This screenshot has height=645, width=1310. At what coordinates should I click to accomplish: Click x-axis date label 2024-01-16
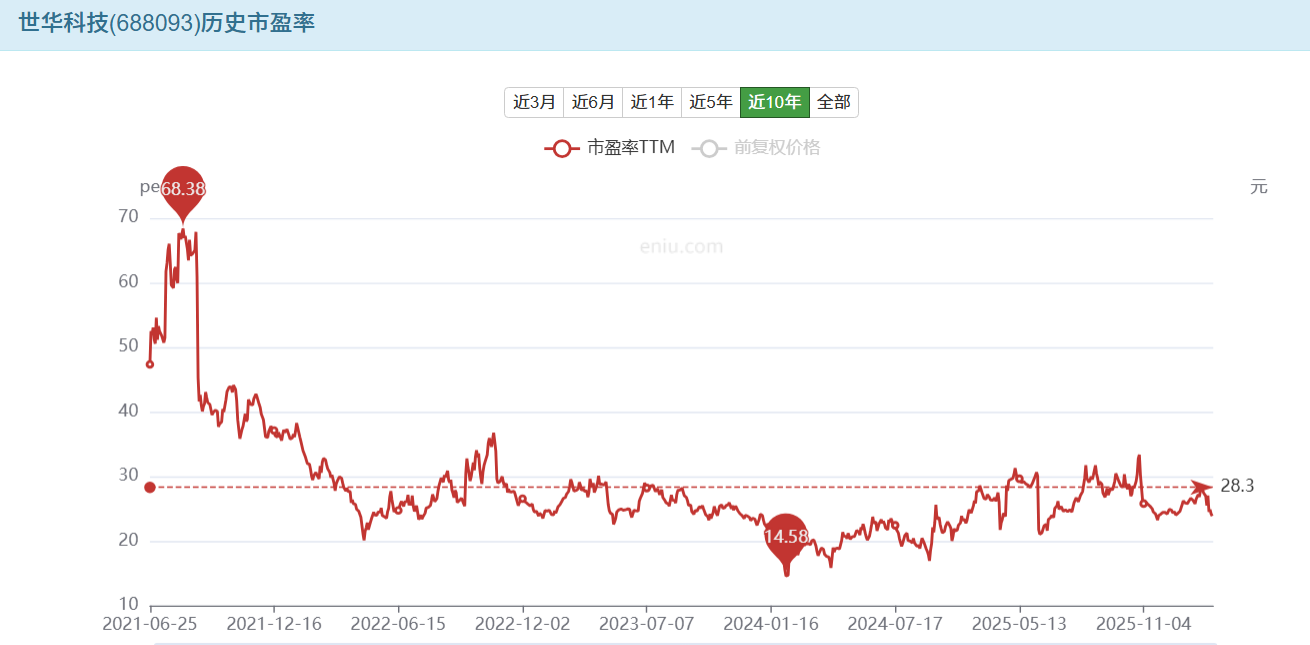pyautogui.click(x=770, y=623)
